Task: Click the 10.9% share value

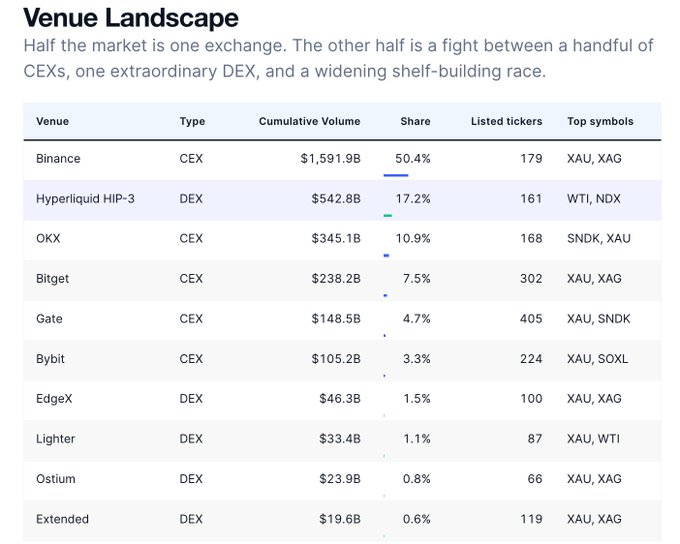Action: [413, 239]
